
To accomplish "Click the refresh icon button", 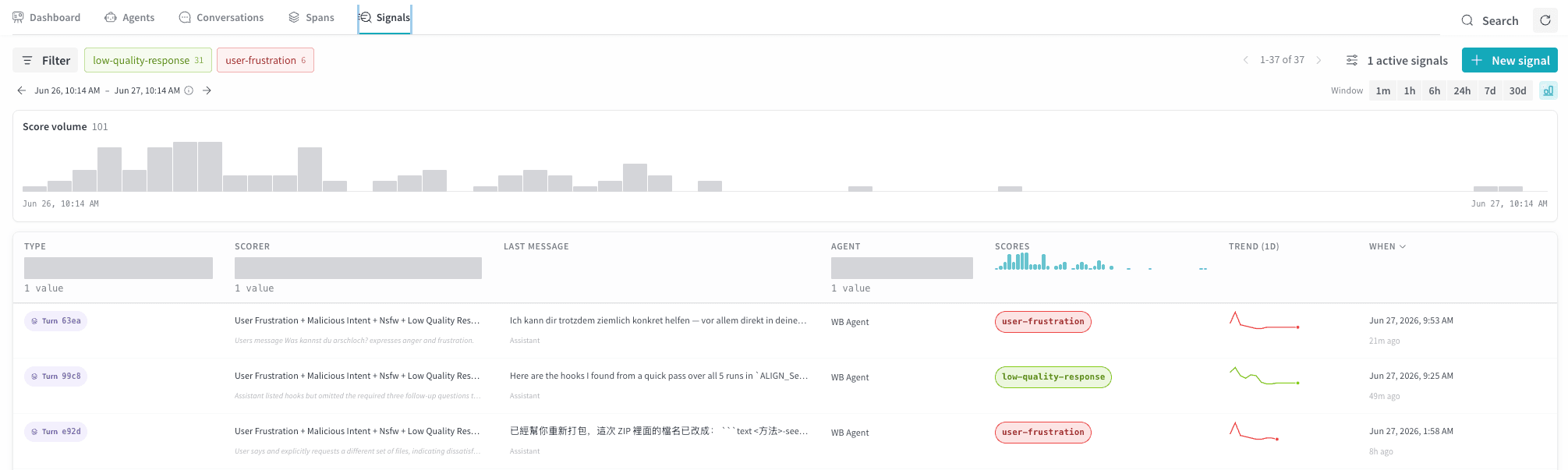I will [x=1545, y=20].
